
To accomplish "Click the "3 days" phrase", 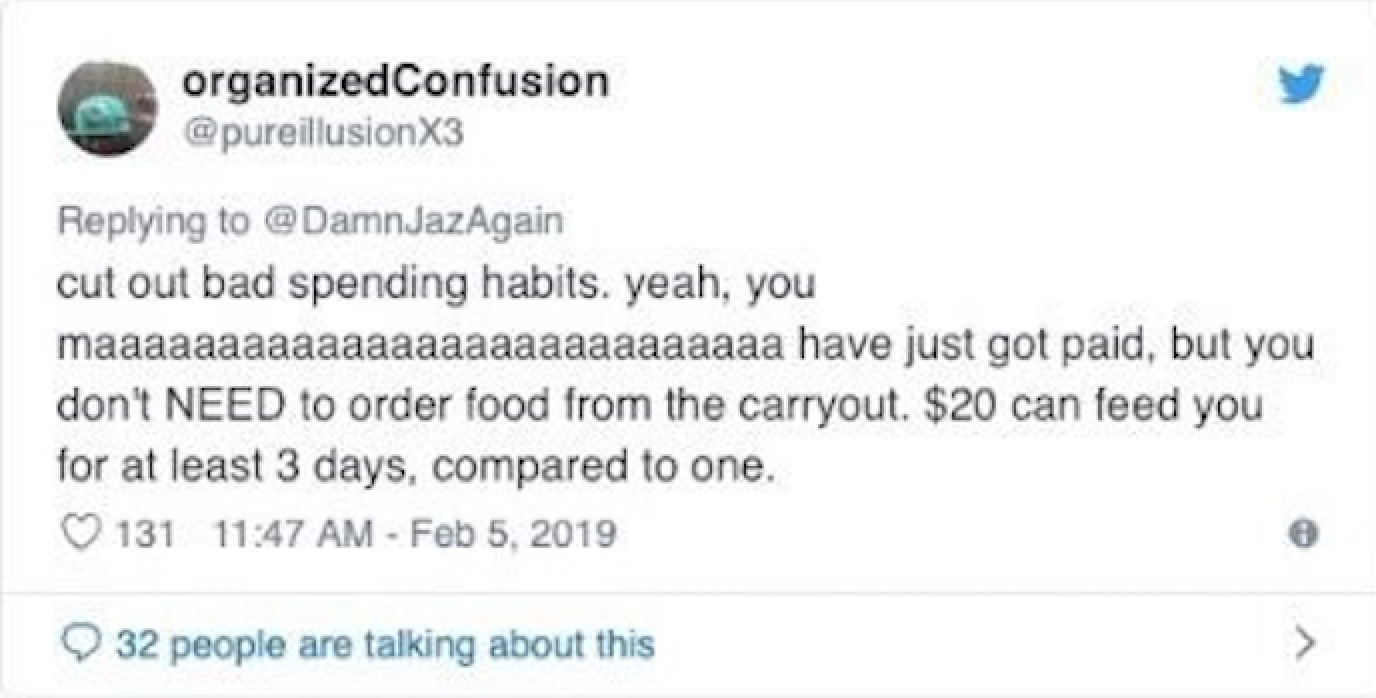I will click(x=375, y=468).
